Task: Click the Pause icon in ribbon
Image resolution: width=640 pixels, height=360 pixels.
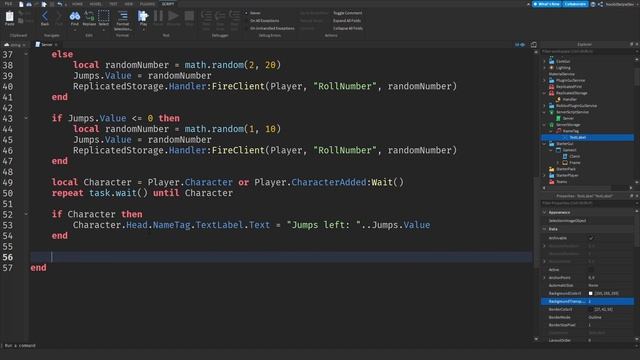Action: 158,16
